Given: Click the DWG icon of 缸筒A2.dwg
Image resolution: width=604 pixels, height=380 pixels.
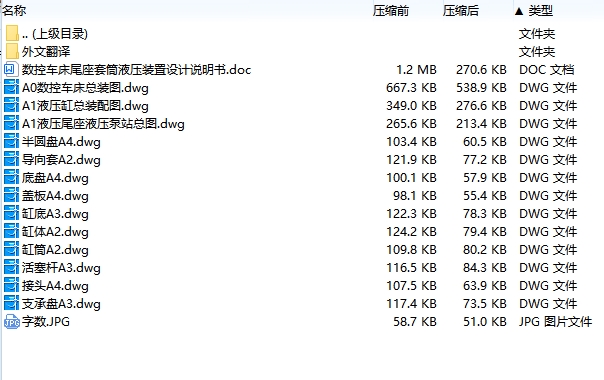Looking at the screenshot, I should point(11,250).
